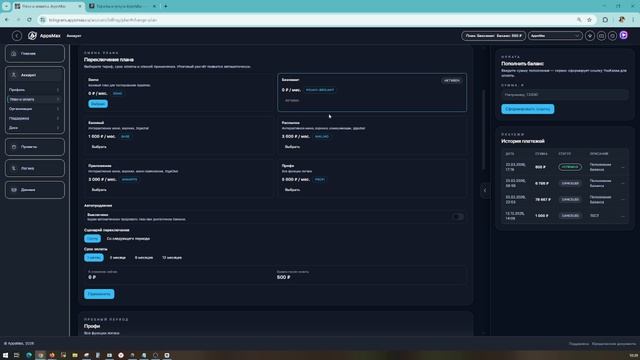Open the Логика sidebar section

tap(35, 168)
